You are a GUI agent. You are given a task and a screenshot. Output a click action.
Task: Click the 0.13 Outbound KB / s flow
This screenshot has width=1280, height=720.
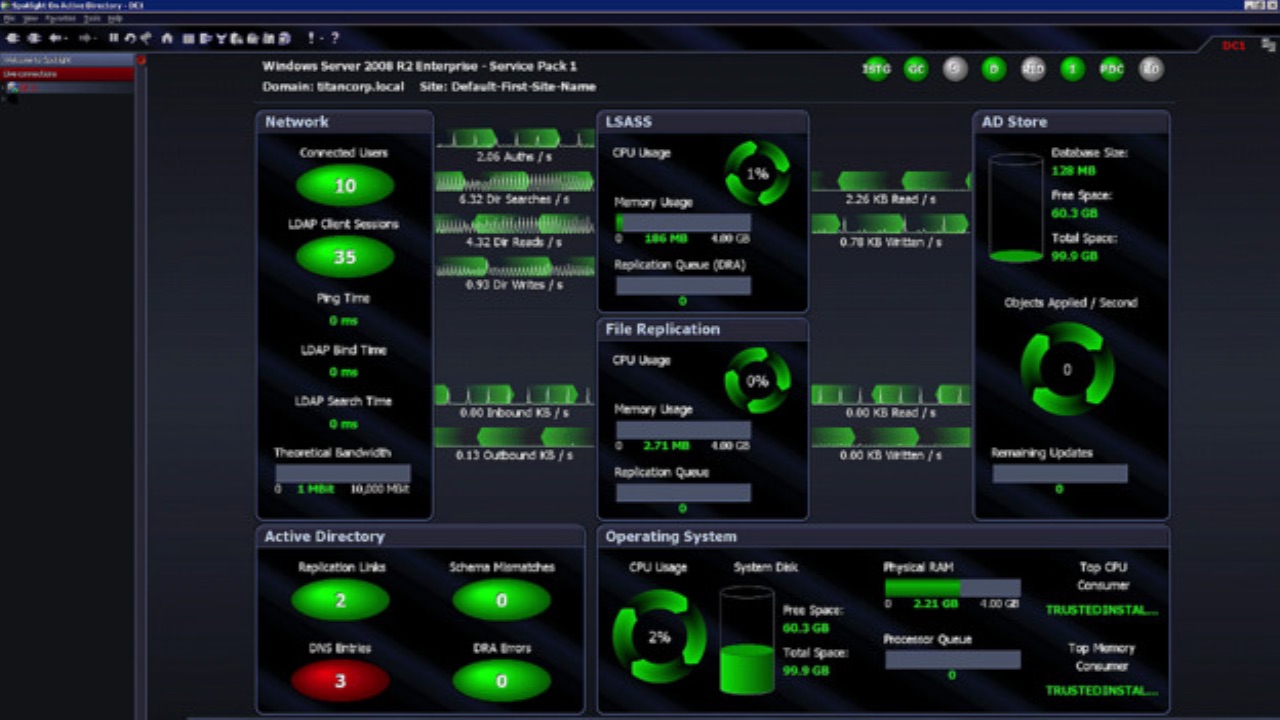(x=515, y=444)
